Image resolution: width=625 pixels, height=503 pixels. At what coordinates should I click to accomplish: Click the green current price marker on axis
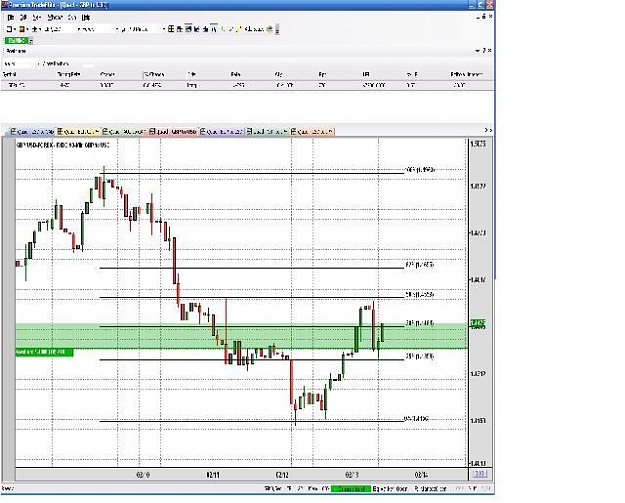coord(478,324)
